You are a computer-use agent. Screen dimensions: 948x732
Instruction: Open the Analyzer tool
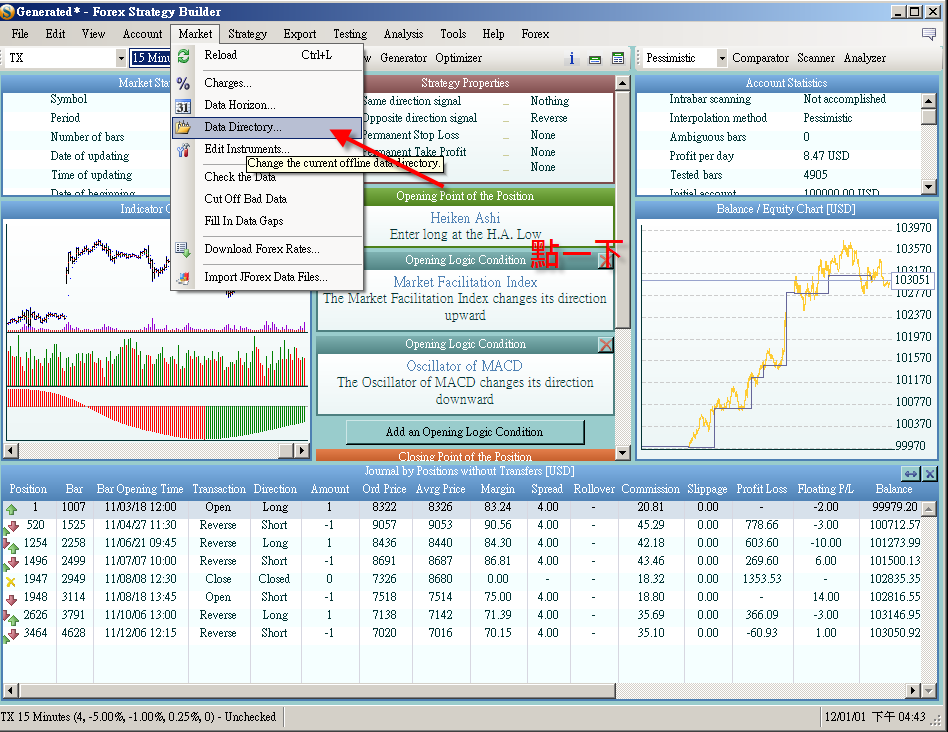pos(865,58)
